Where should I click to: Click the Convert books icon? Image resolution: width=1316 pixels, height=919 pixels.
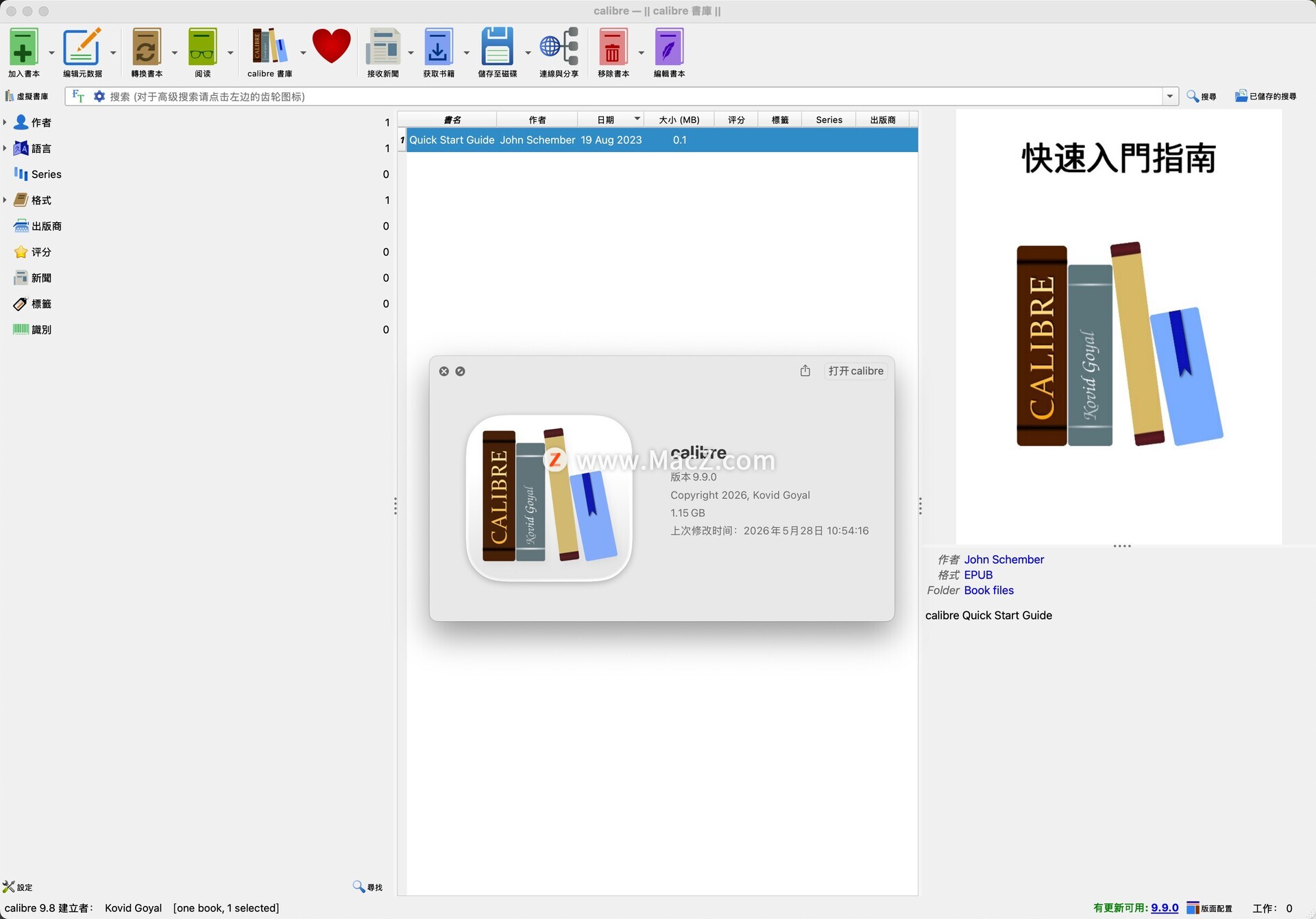(146, 47)
